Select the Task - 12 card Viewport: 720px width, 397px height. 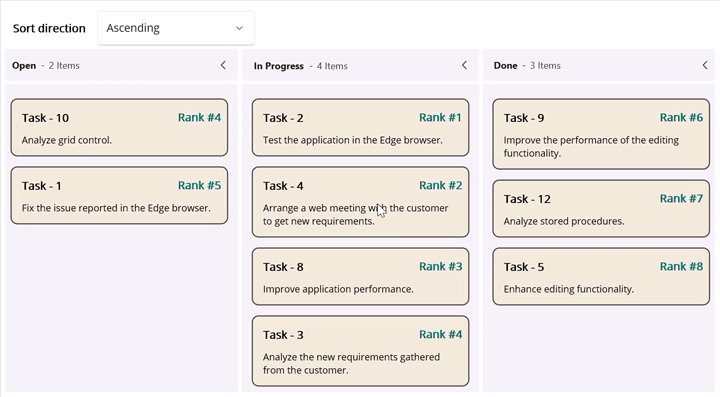601,208
